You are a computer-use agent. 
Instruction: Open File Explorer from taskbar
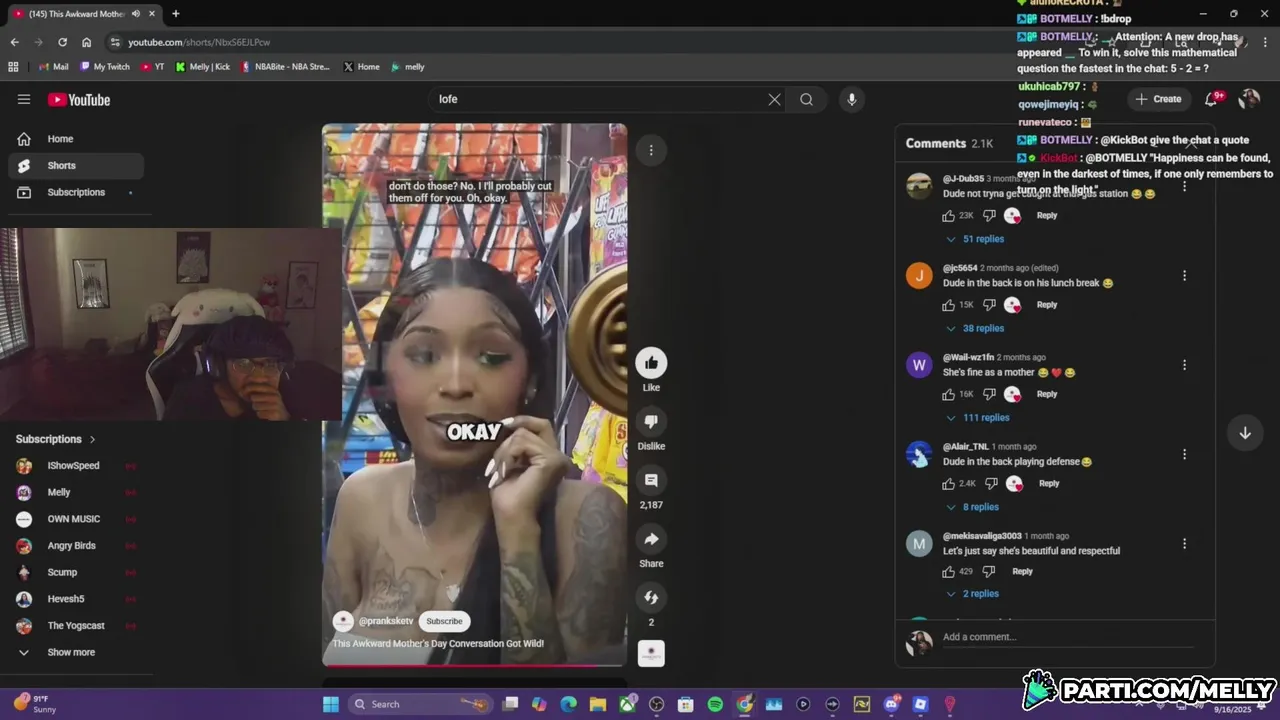(598, 704)
